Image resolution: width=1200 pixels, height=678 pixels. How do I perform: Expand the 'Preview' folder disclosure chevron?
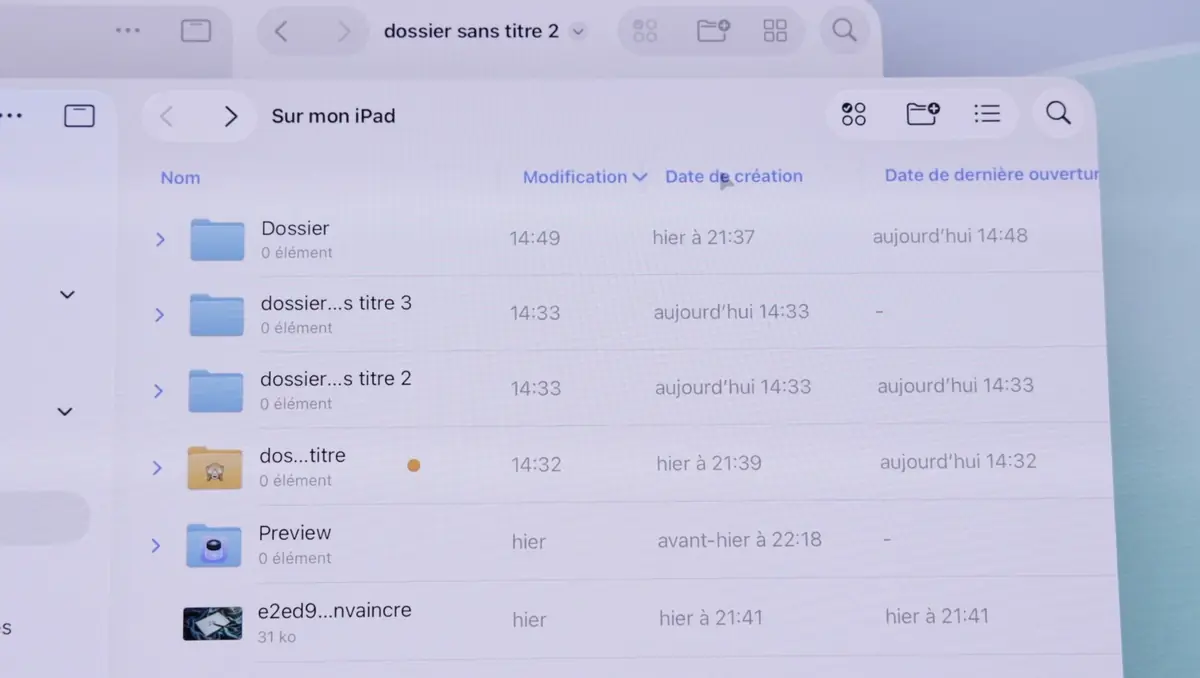click(155, 545)
